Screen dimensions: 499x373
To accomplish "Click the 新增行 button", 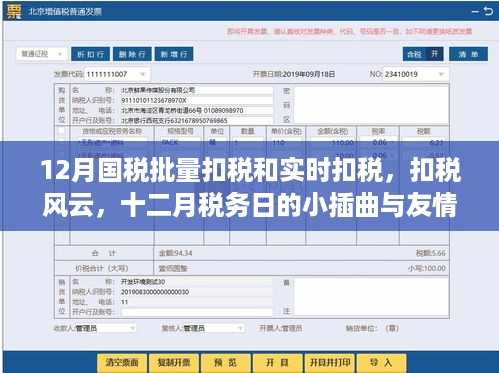I will pyautogui.click(x=174, y=54).
